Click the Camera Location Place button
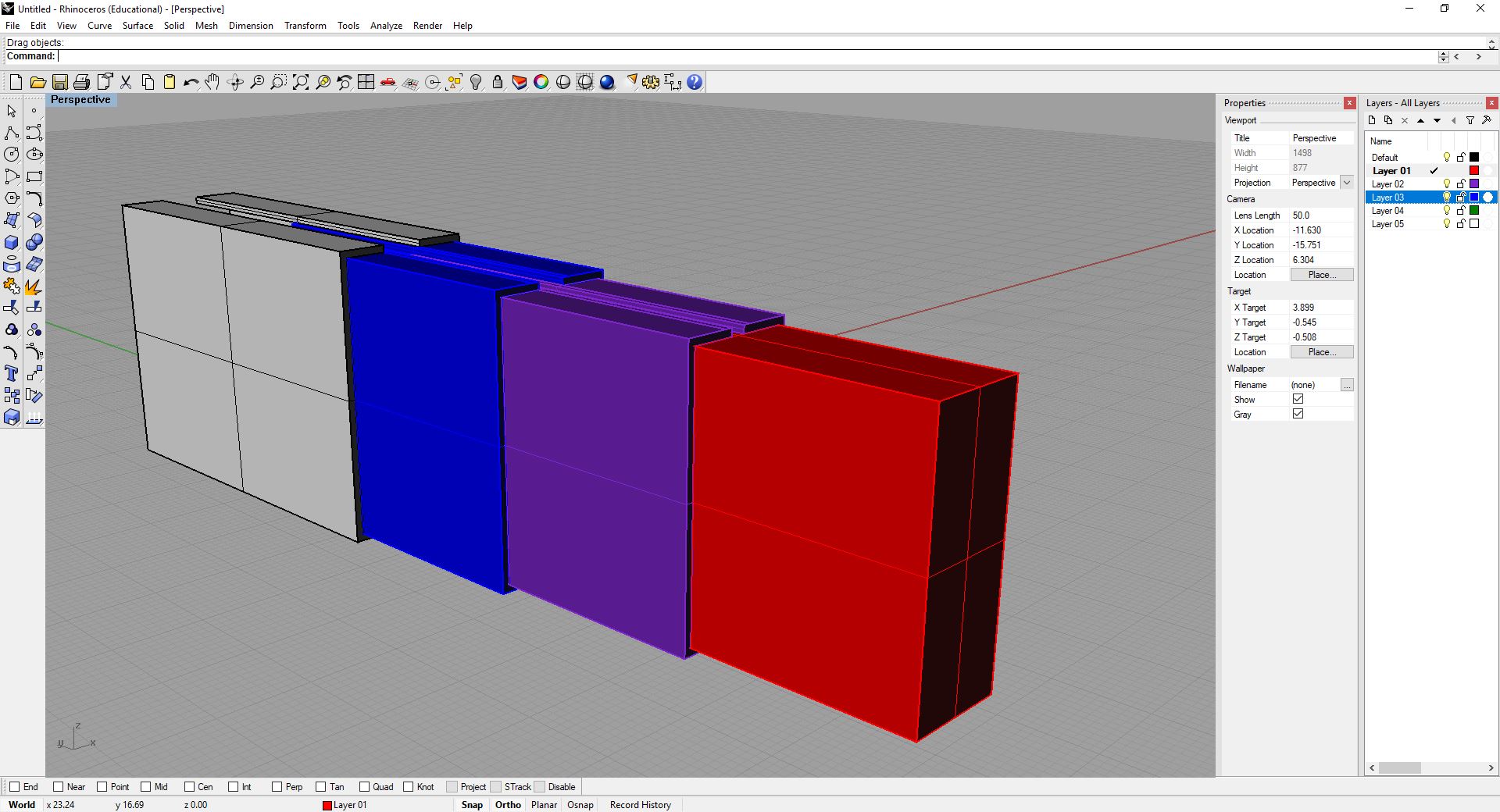 click(1321, 275)
